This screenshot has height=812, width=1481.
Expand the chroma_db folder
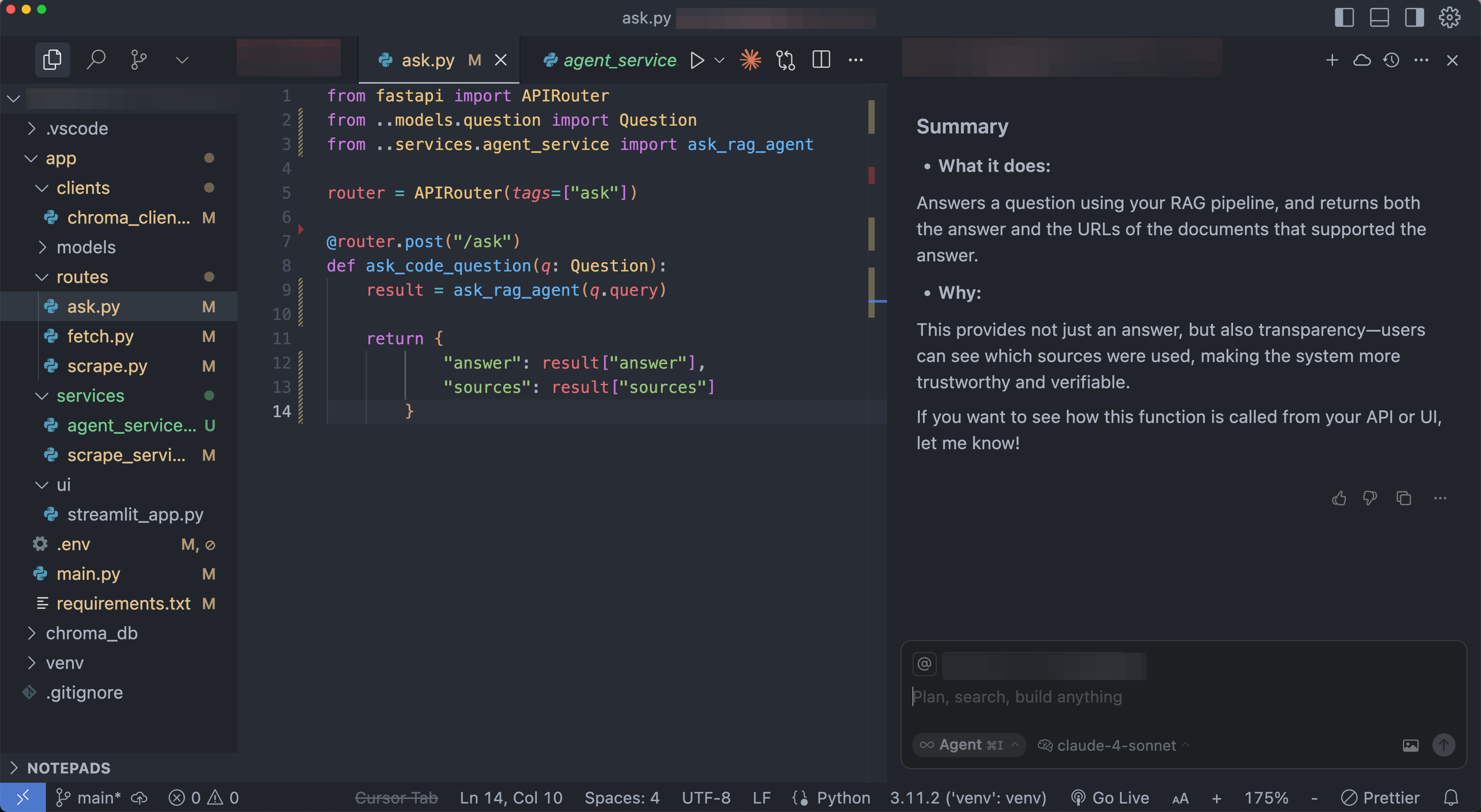pos(91,633)
